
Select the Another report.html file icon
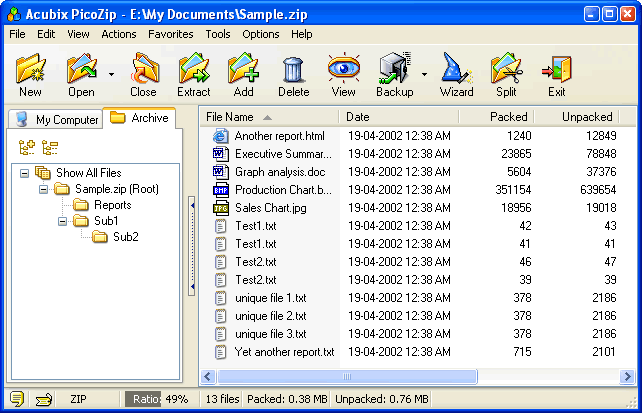[221, 136]
